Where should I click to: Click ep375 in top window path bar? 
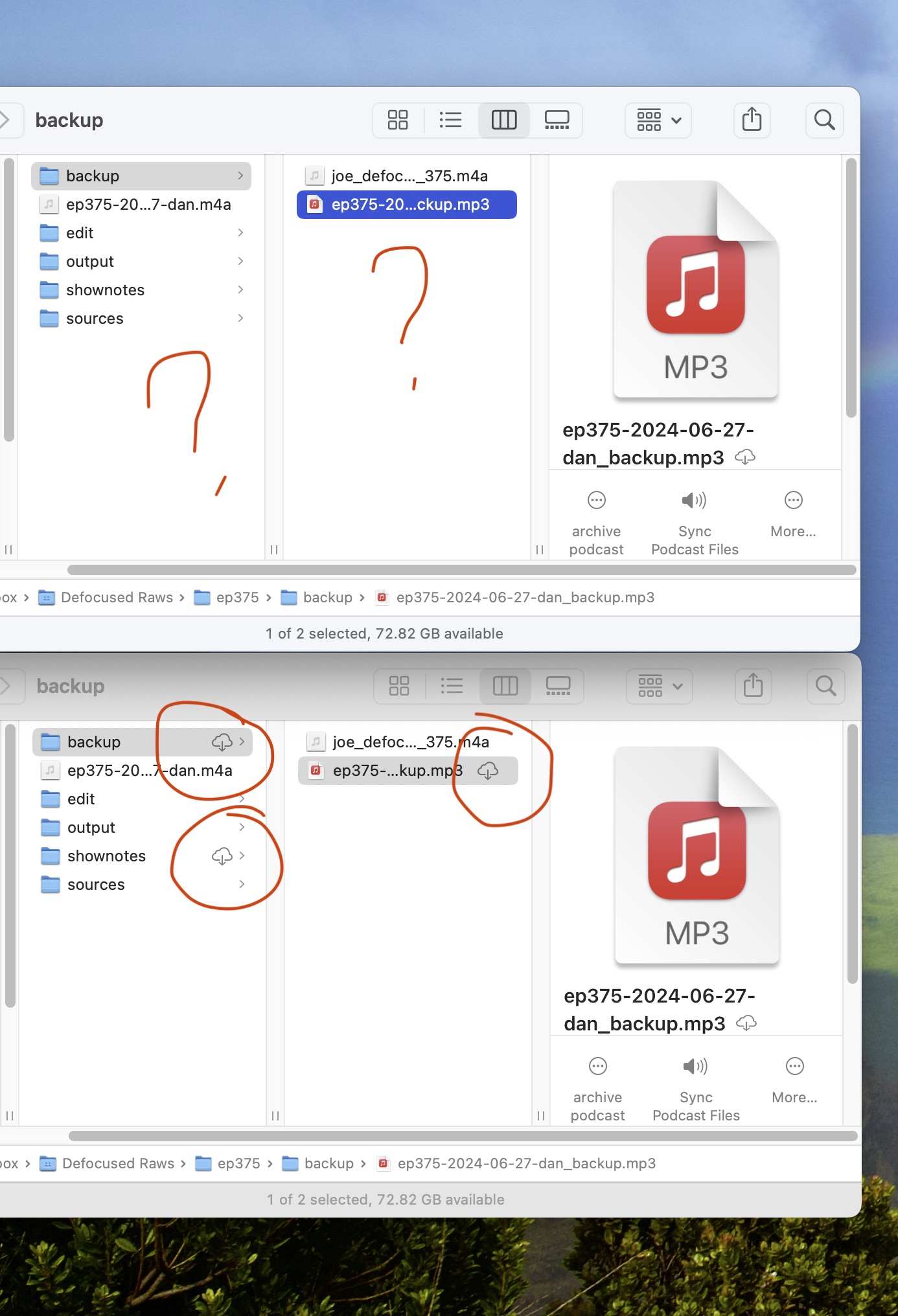(227, 598)
